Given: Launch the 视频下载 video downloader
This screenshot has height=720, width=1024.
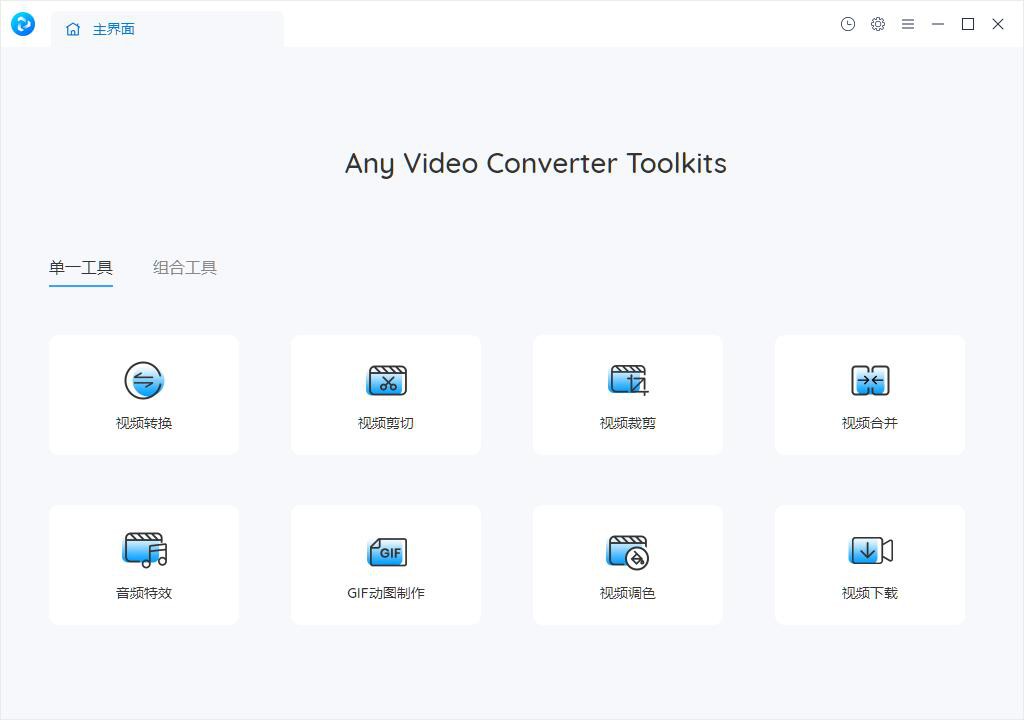Looking at the screenshot, I should point(869,564).
